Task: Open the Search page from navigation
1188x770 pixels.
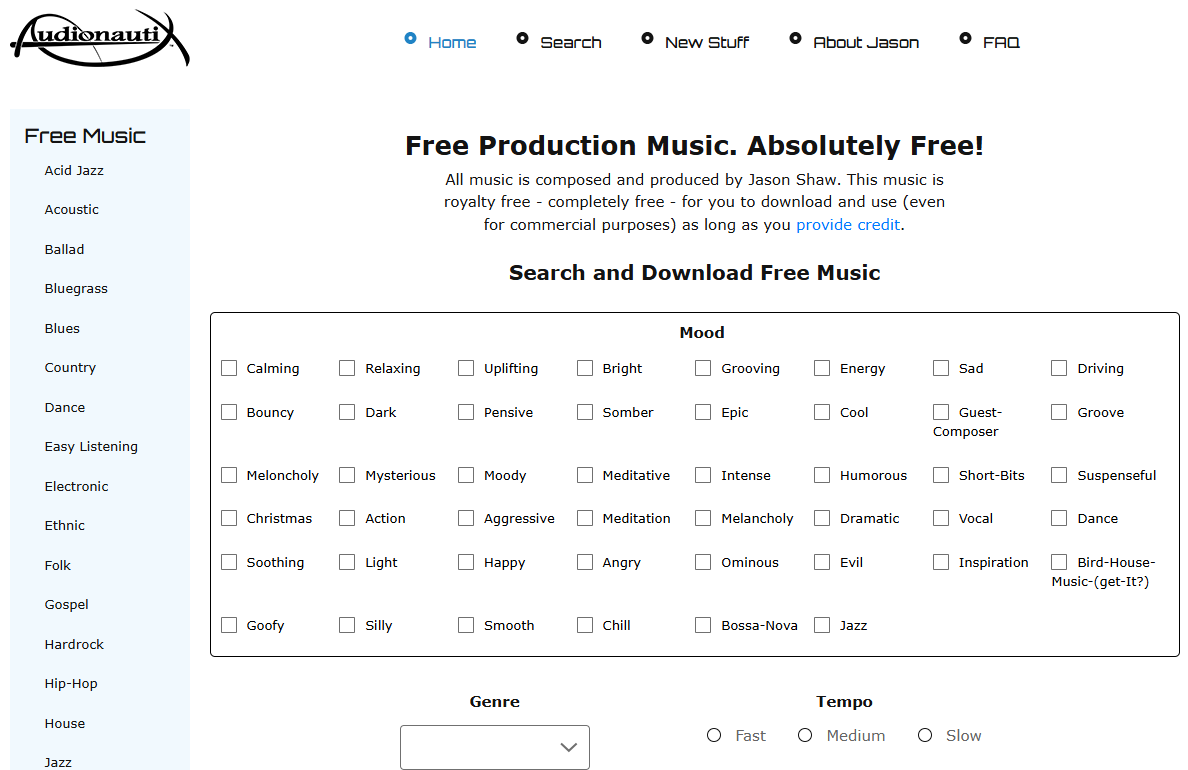Action: click(570, 42)
